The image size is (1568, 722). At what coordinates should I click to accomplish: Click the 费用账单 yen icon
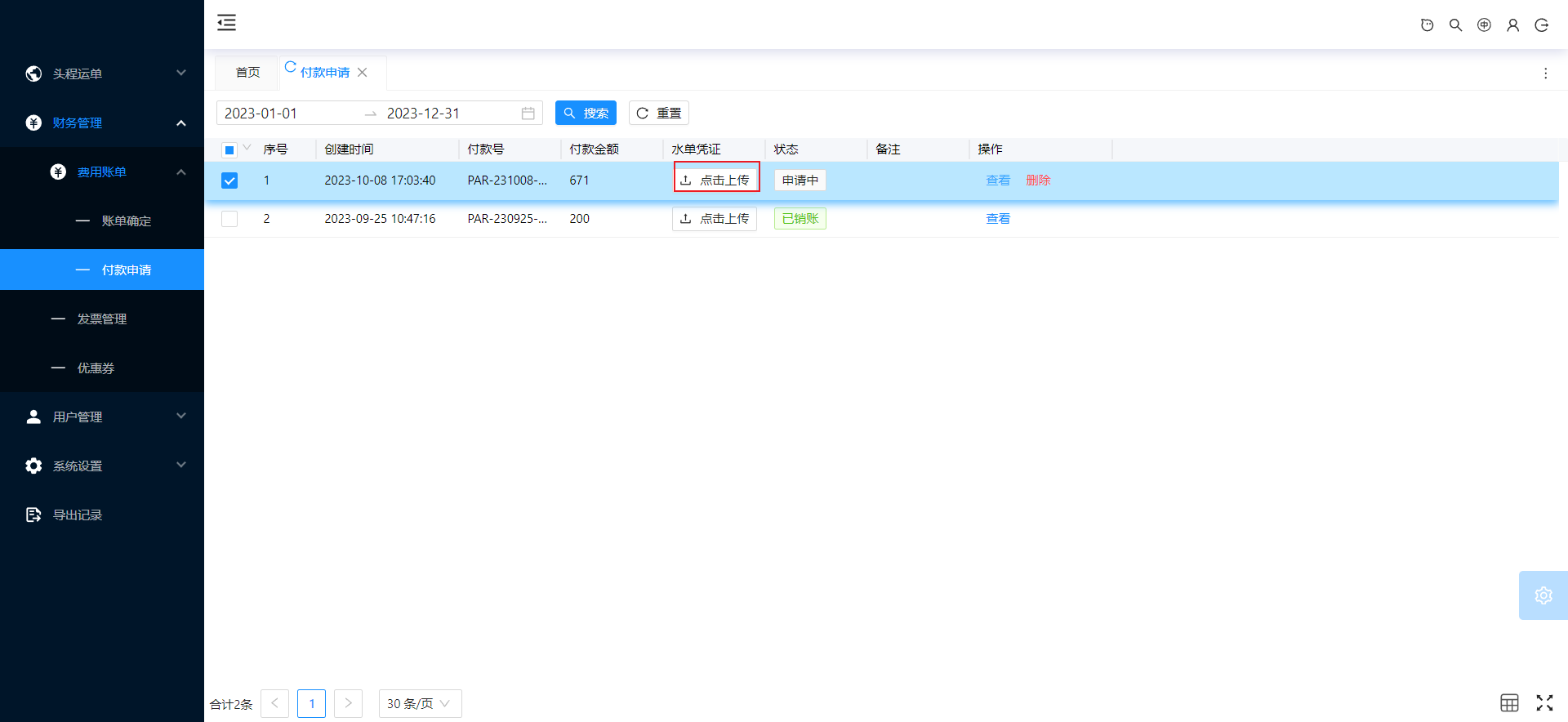58,172
